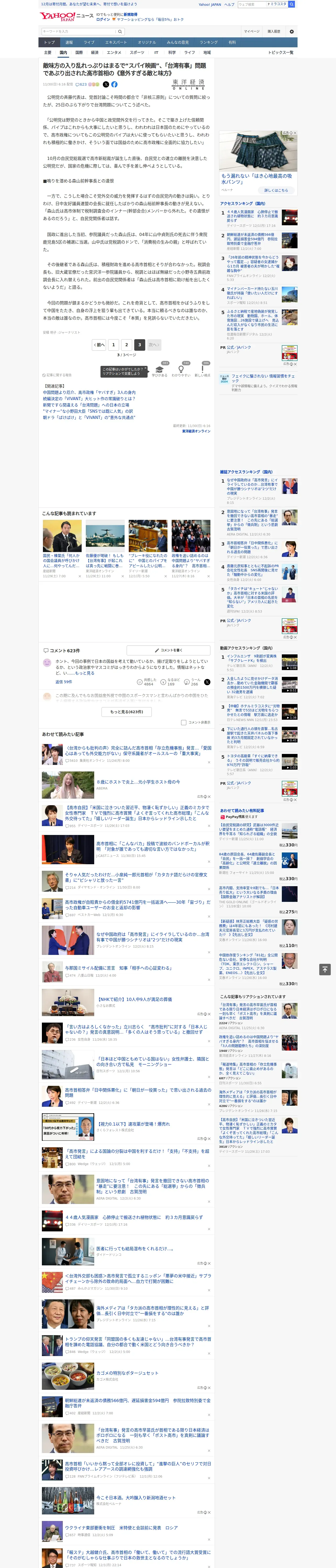Open the キミコスタ search options dropdown
The image size is (336, 1568).
pyautogui.click(x=277, y=4)
